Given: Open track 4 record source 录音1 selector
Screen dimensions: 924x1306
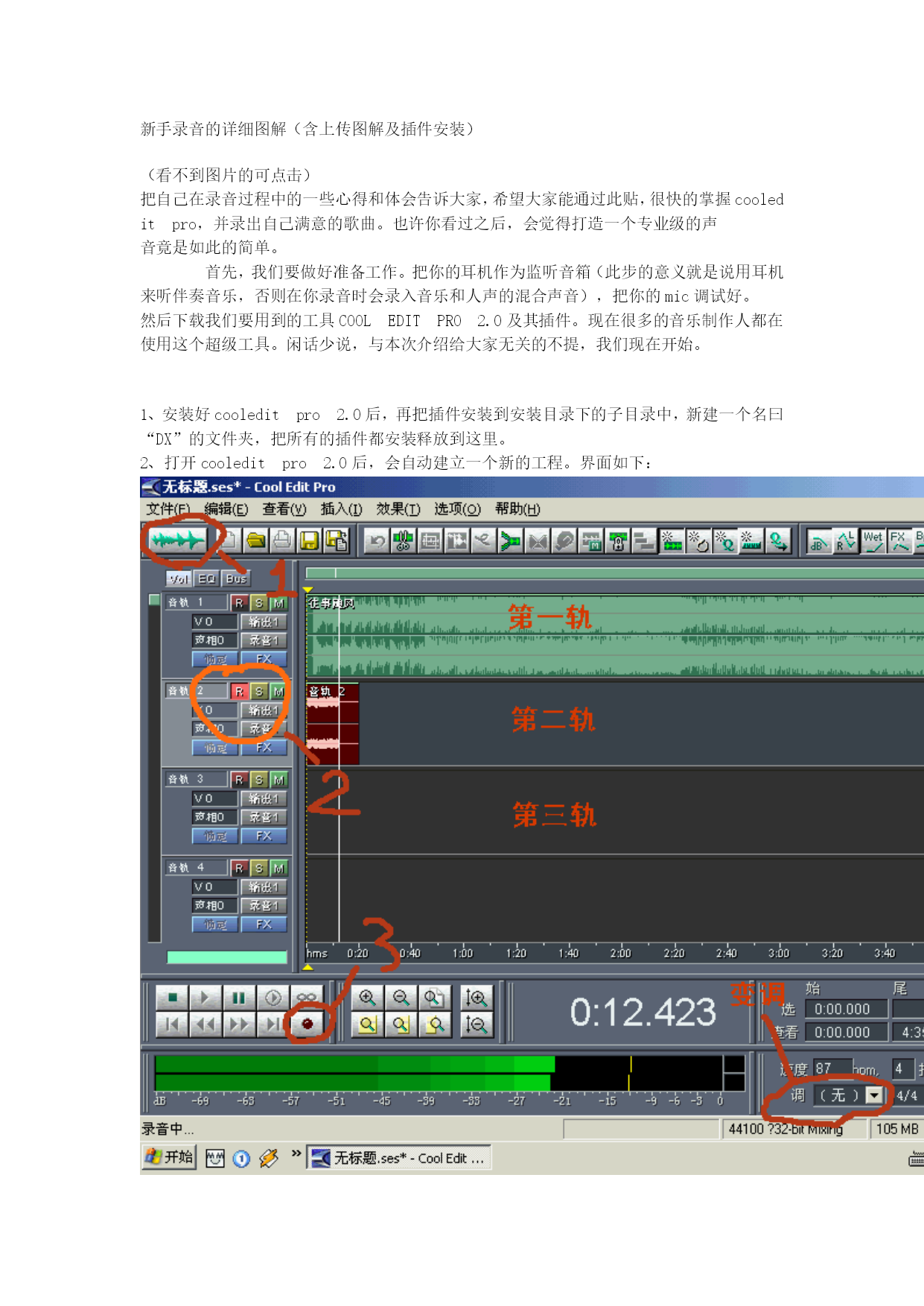Looking at the screenshot, I should coord(264,905).
